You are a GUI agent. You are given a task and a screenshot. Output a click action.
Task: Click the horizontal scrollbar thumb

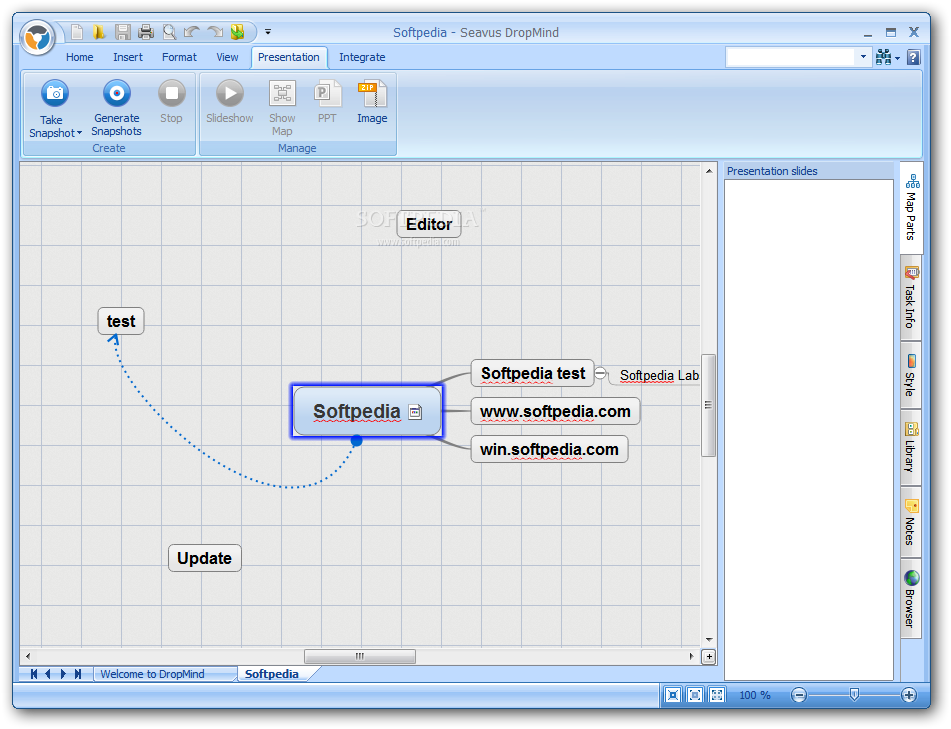point(360,656)
